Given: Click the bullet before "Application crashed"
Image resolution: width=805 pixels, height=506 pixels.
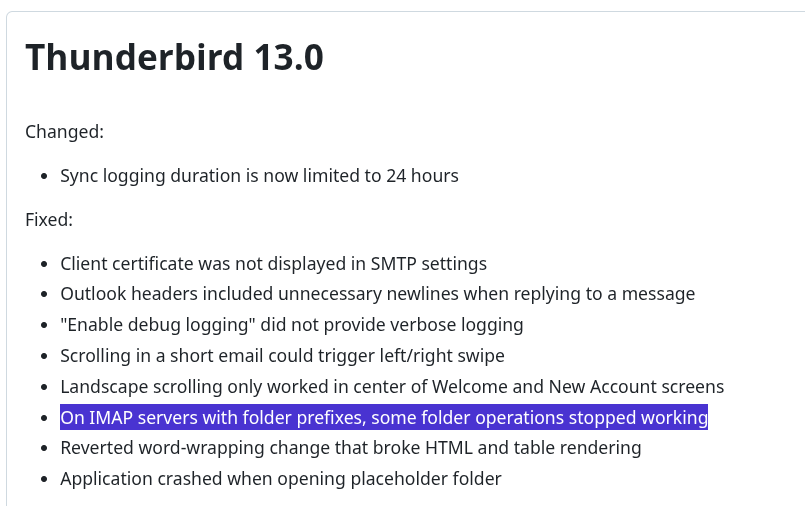Looking at the screenshot, I should tap(44, 480).
